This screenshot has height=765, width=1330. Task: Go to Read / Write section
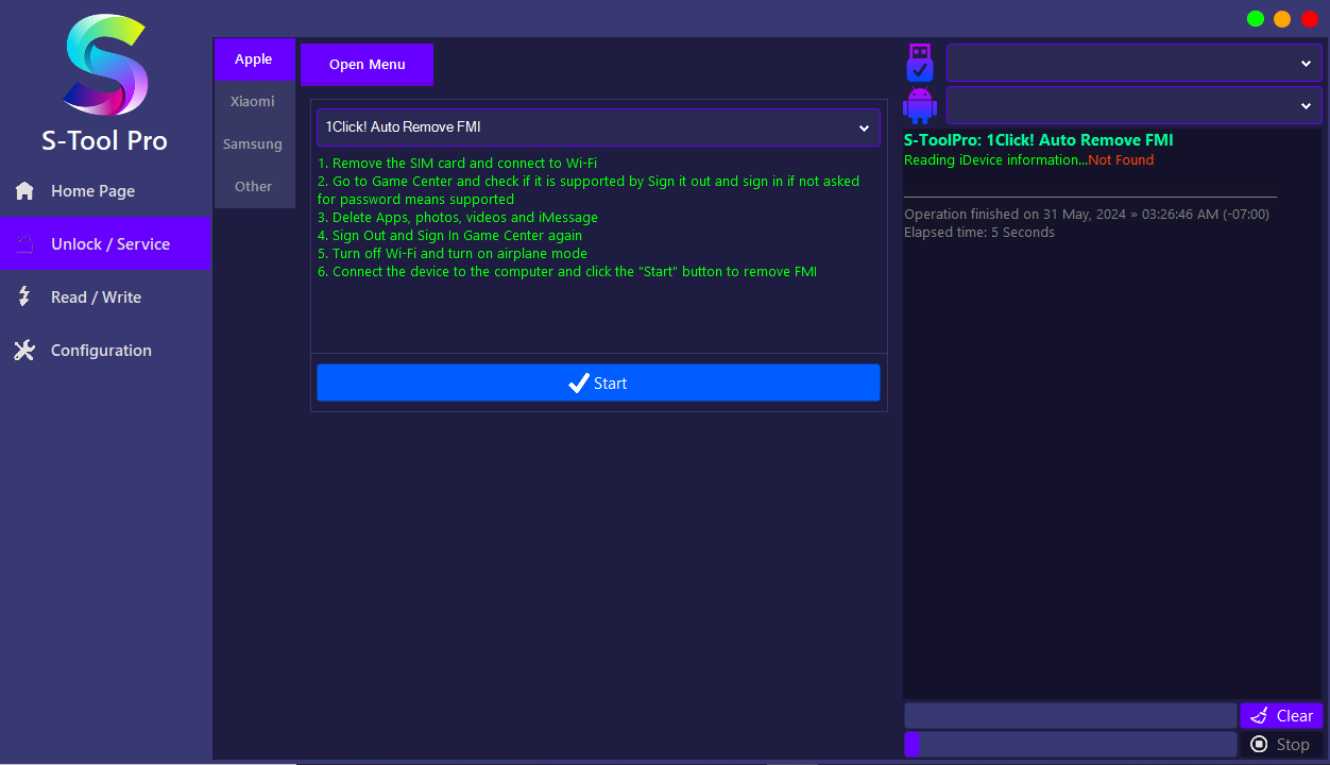(105, 297)
